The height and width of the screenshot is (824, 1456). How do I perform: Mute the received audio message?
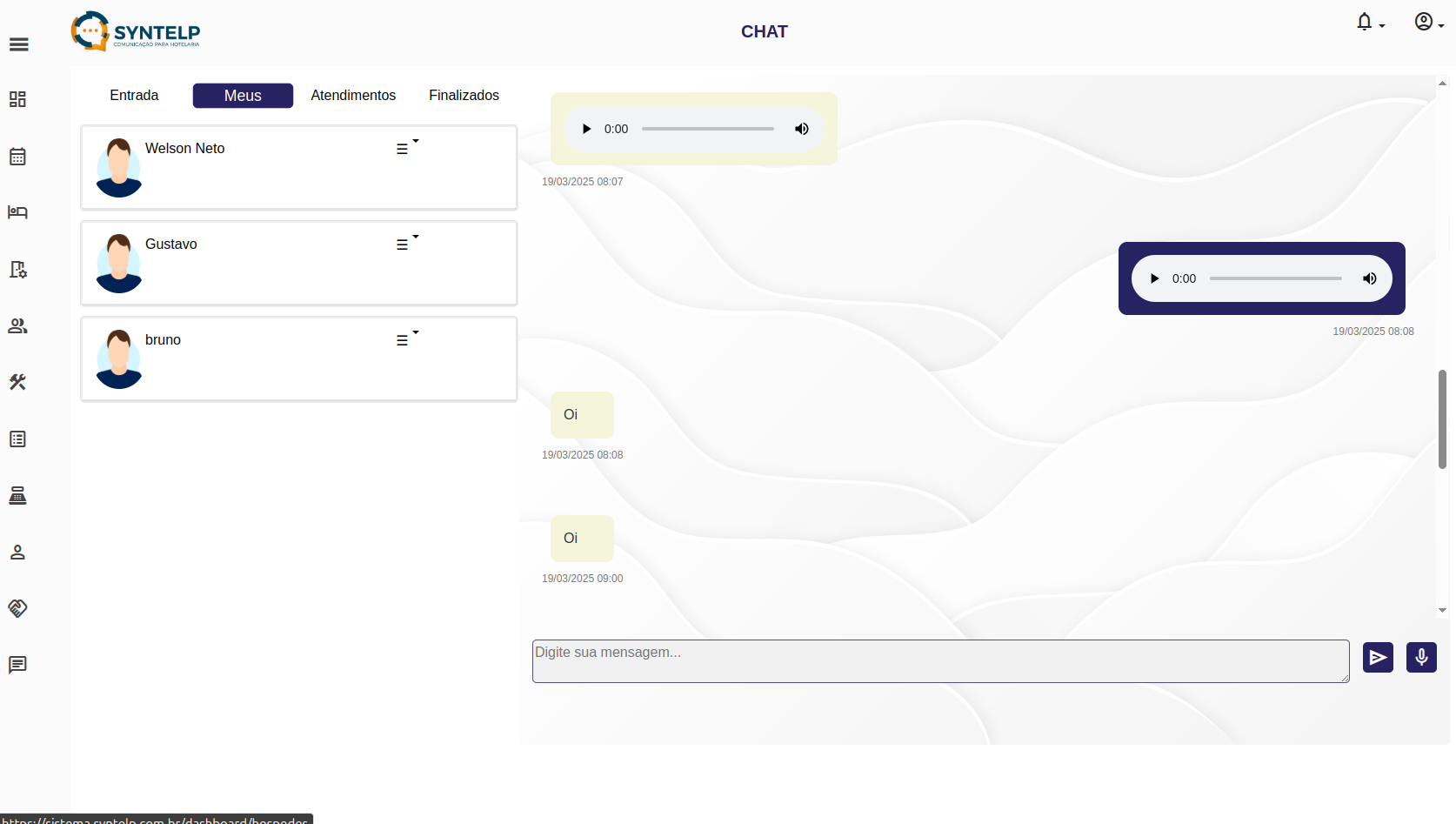click(802, 129)
